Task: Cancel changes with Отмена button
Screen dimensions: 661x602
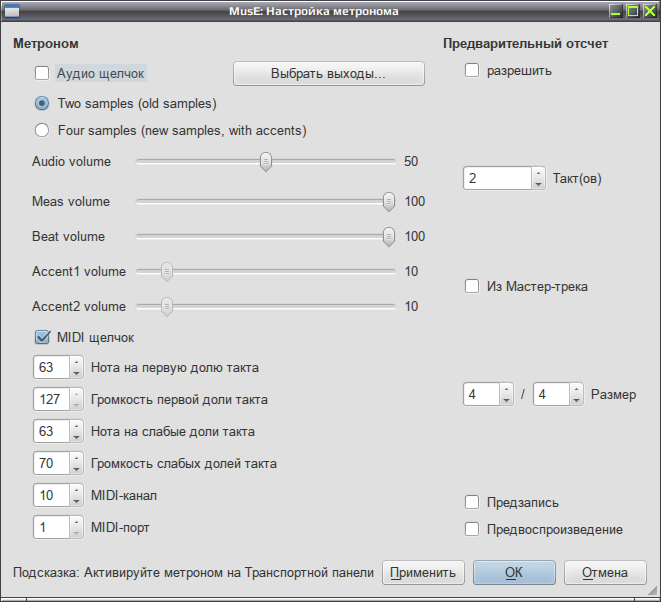Action: point(605,572)
